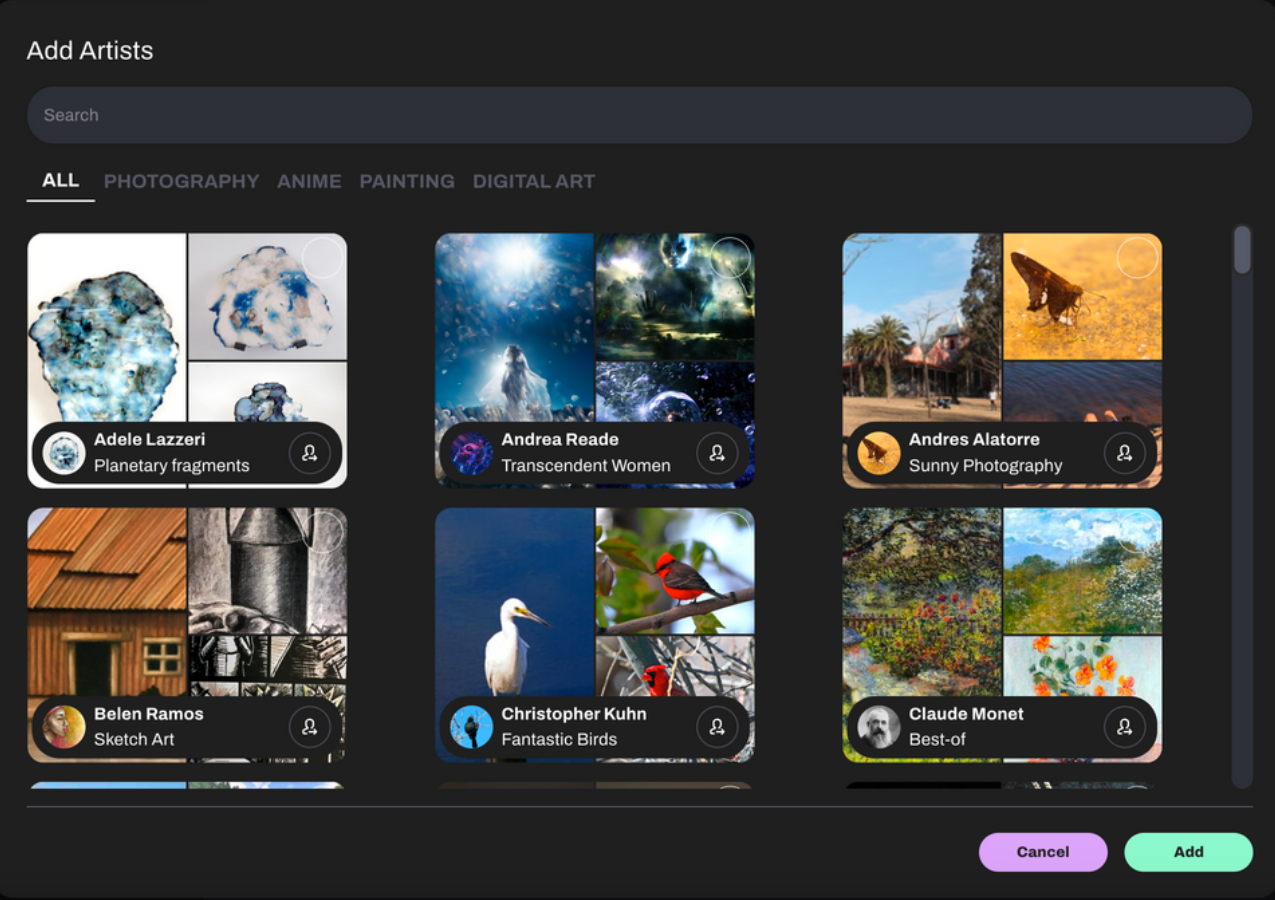Click the 'Transcendent Women' caption
The width and height of the screenshot is (1275, 900).
[586, 466]
